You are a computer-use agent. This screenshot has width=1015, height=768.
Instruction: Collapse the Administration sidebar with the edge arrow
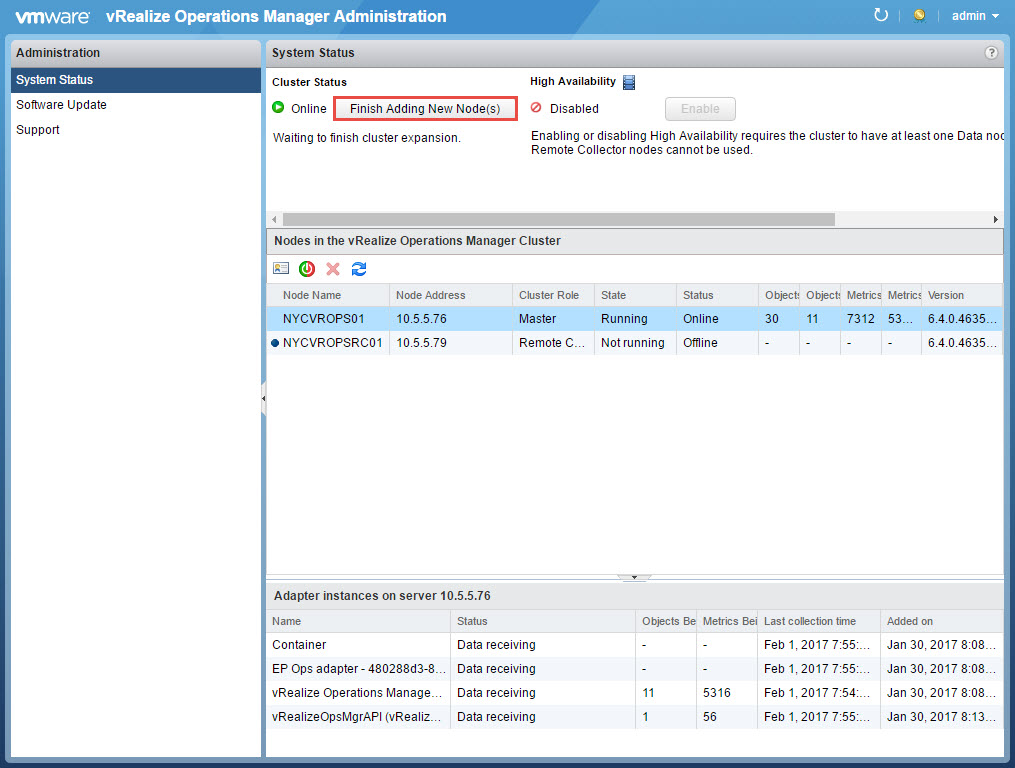(x=263, y=397)
